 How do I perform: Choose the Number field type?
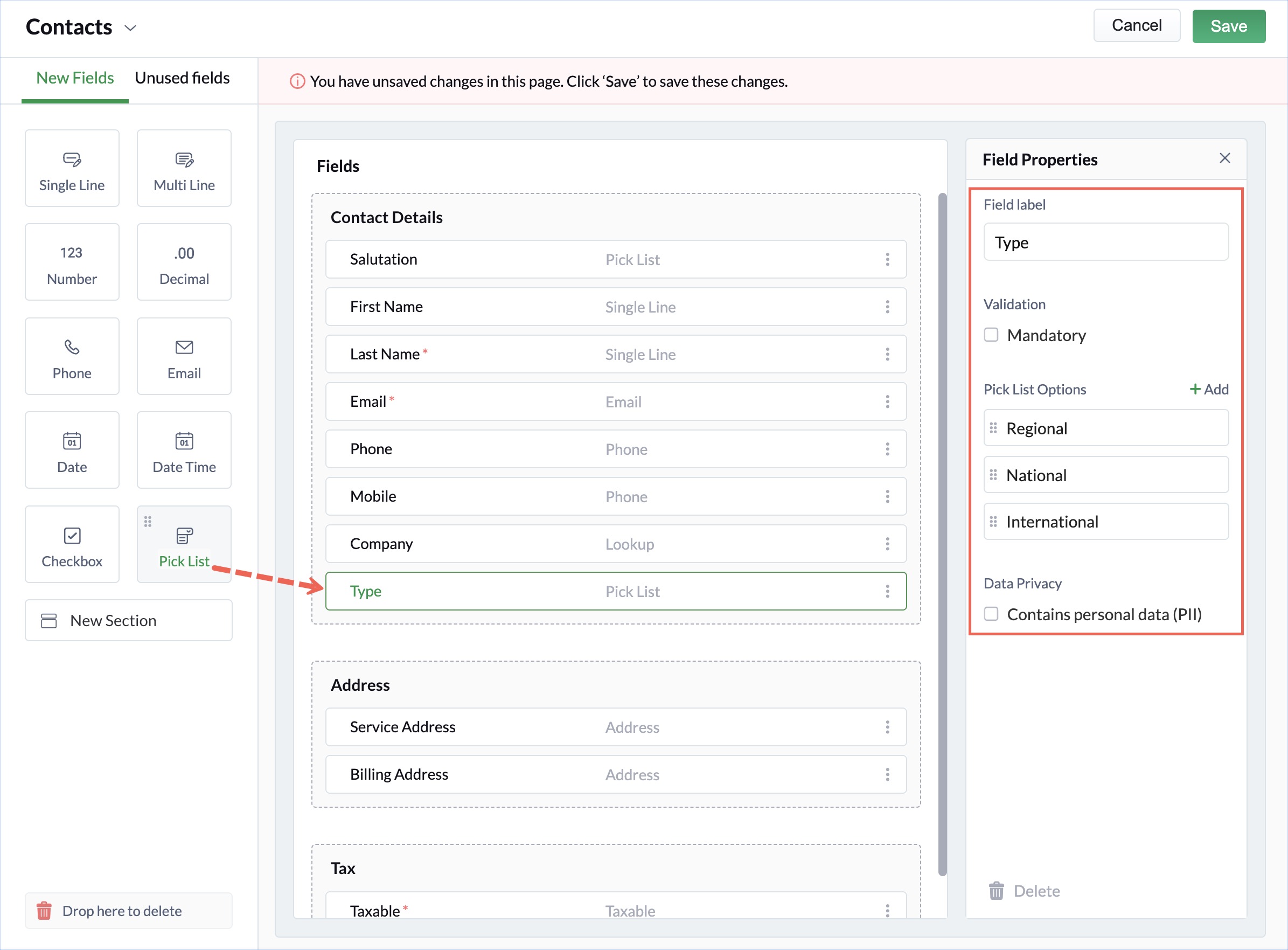coord(71,262)
